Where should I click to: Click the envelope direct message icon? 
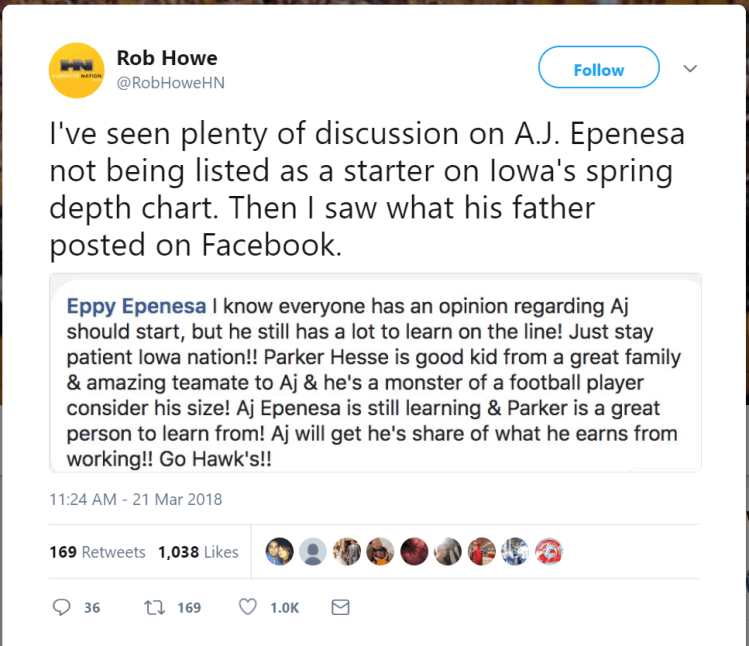pos(340,607)
